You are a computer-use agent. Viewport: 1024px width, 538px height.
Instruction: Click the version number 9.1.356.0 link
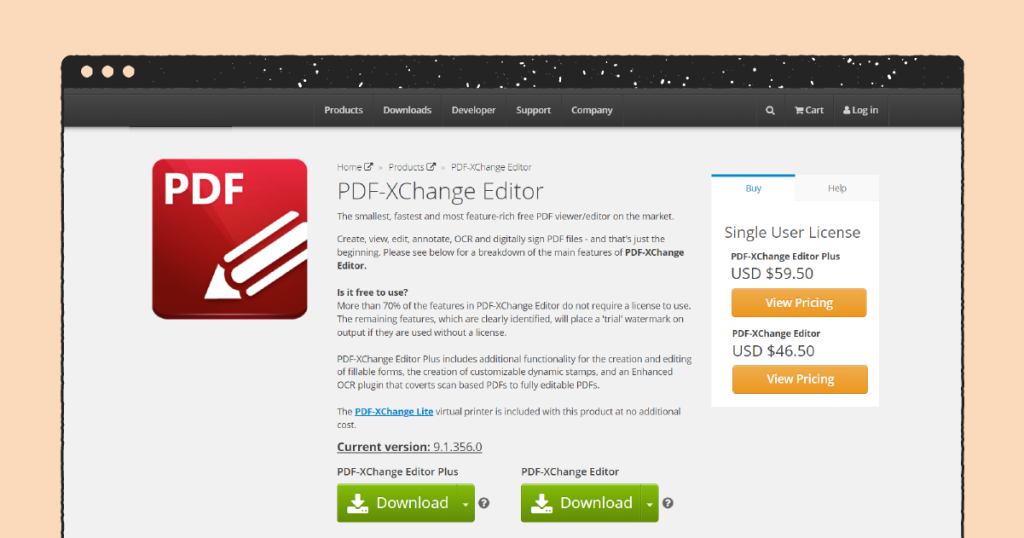(458, 447)
